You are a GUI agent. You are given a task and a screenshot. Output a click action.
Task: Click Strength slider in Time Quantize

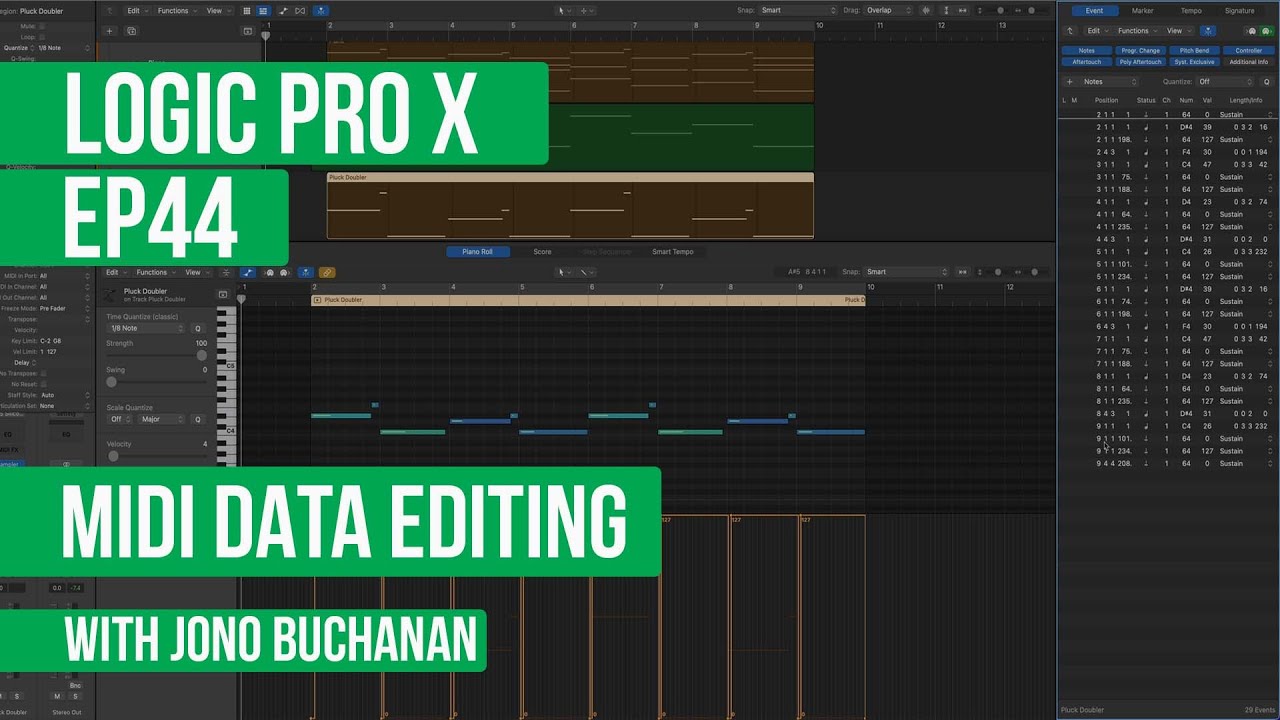pyautogui.click(x=157, y=355)
